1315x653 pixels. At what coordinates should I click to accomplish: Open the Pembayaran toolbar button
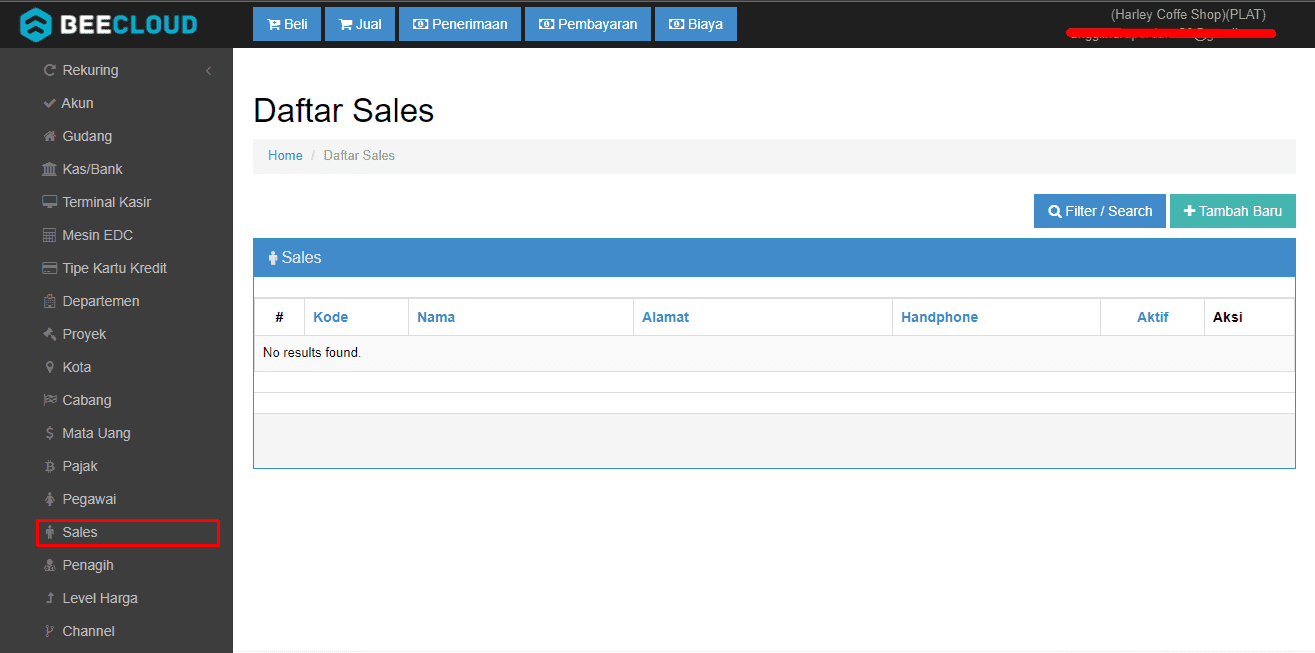tap(588, 24)
